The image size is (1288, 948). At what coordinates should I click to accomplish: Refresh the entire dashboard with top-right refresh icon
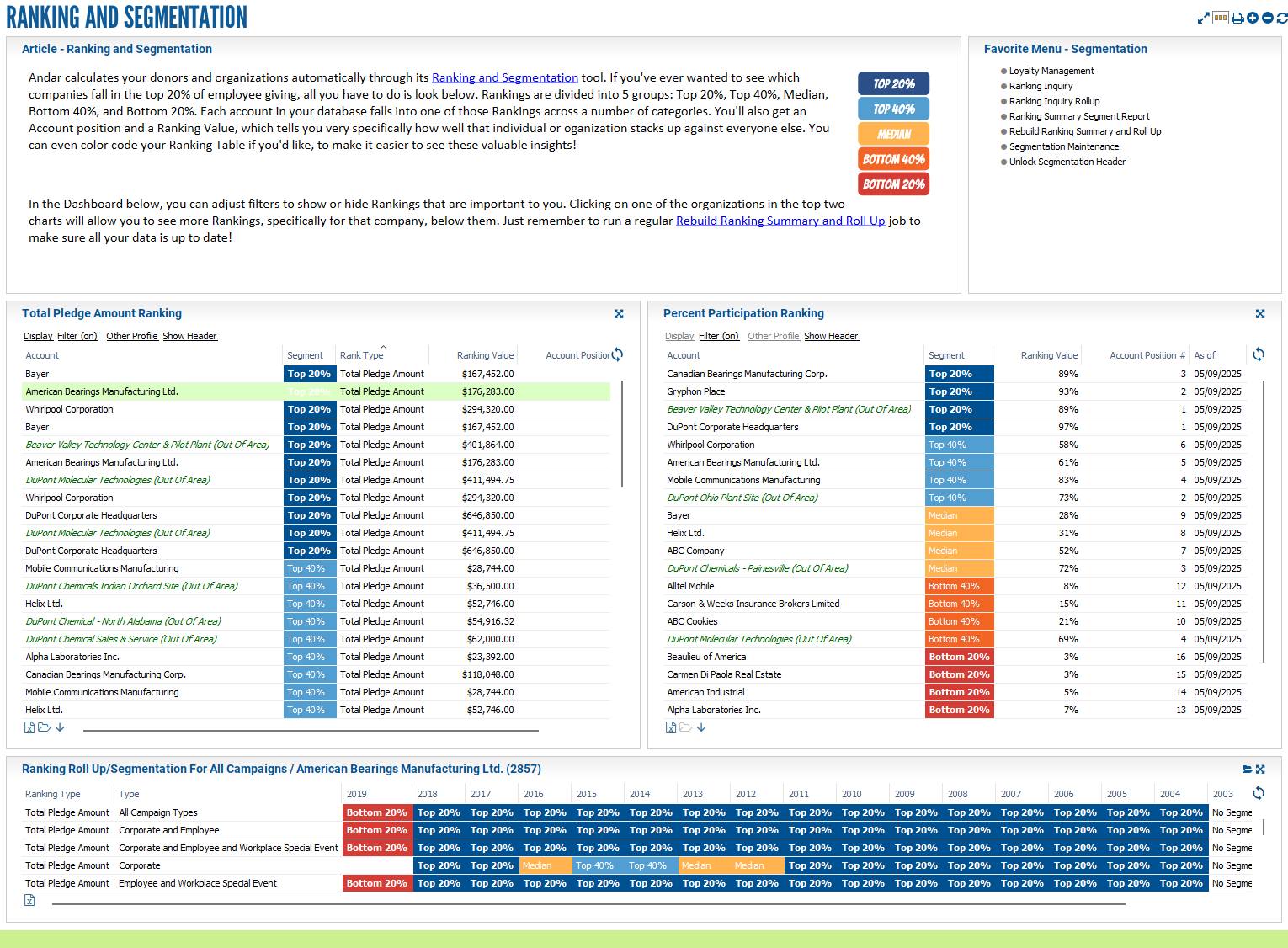tap(1282, 18)
